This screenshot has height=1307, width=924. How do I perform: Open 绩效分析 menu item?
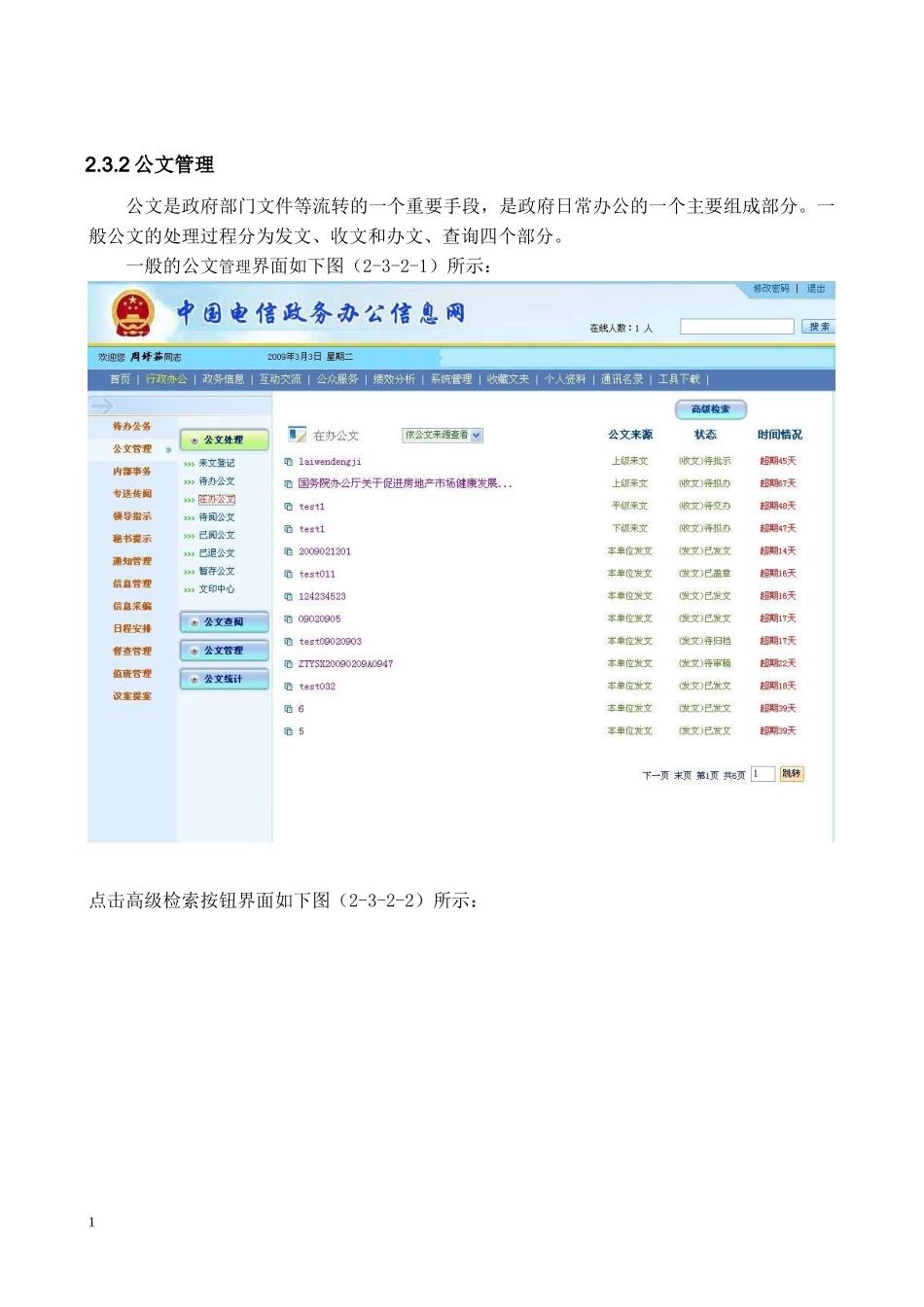[394, 379]
